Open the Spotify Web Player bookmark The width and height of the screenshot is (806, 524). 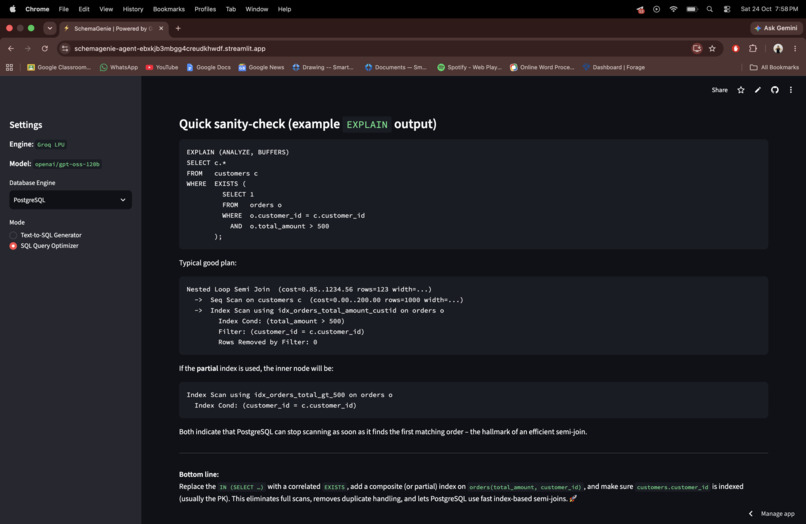pos(469,67)
